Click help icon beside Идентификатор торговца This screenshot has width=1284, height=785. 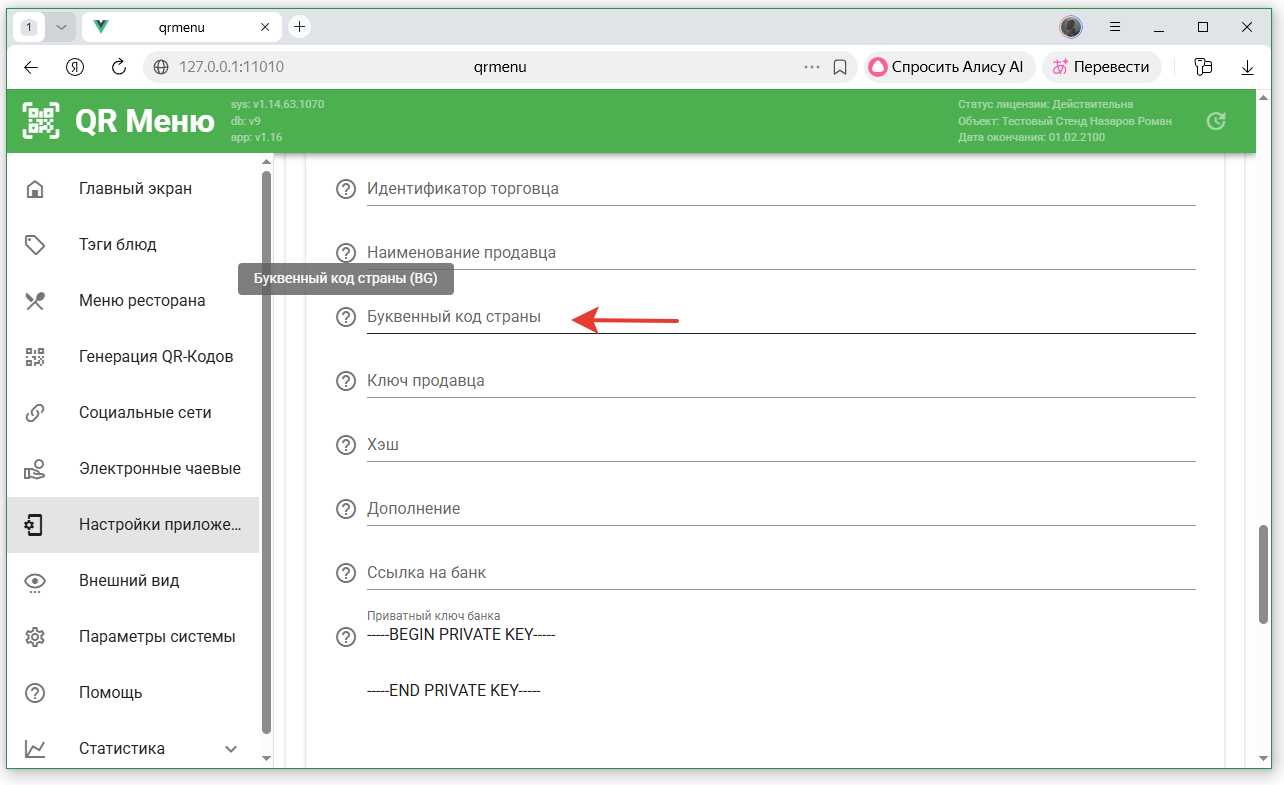(x=346, y=189)
